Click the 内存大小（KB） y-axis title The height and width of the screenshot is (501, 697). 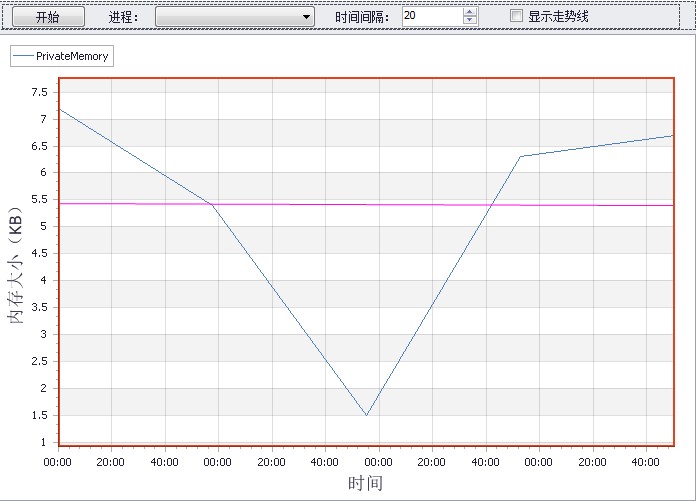coord(15,265)
